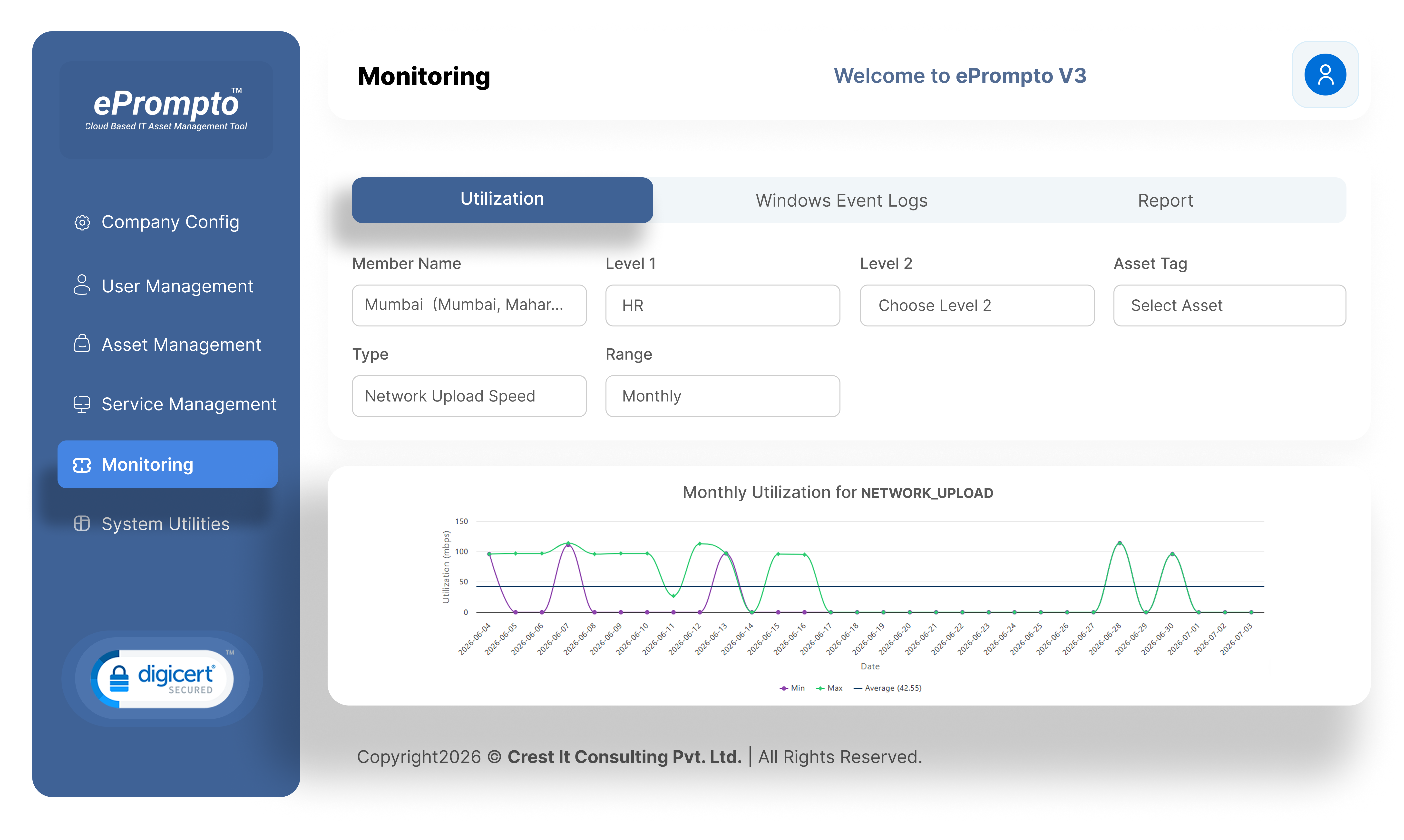Toggle the Max series in chart legend
Image resolution: width=1404 pixels, height=840 pixels.
point(829,688)
